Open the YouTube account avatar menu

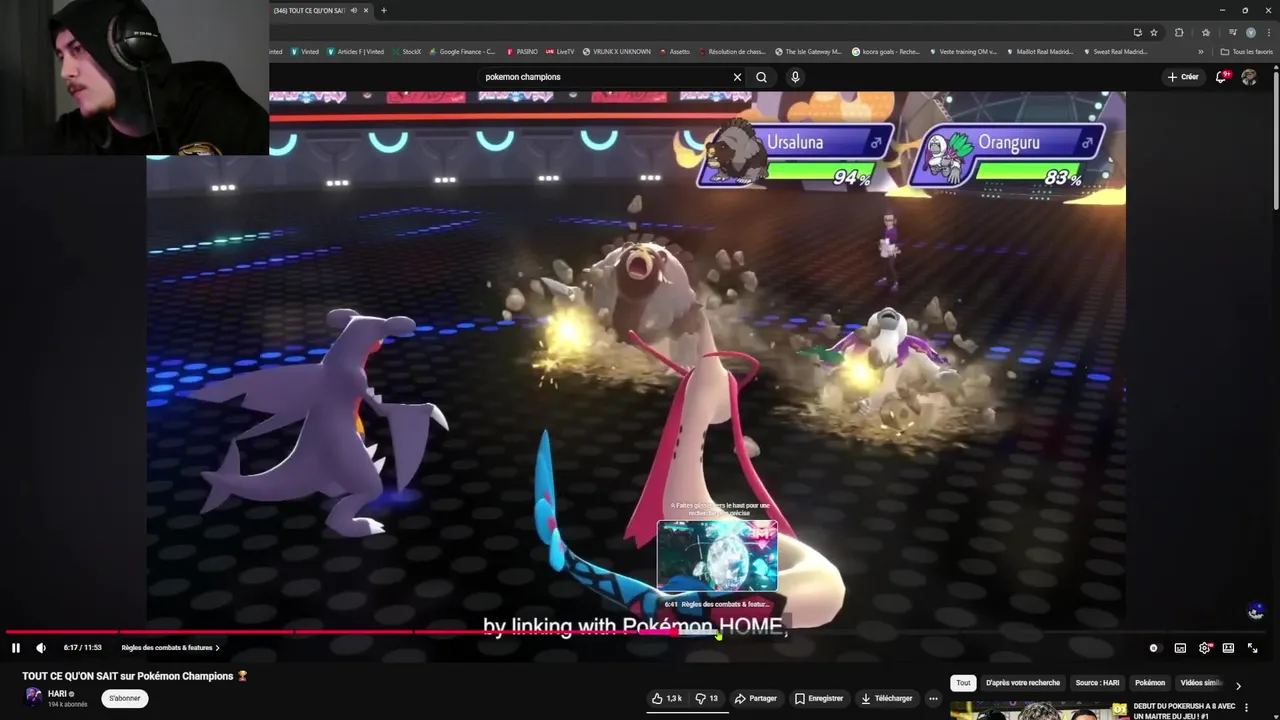(1249, 77)
